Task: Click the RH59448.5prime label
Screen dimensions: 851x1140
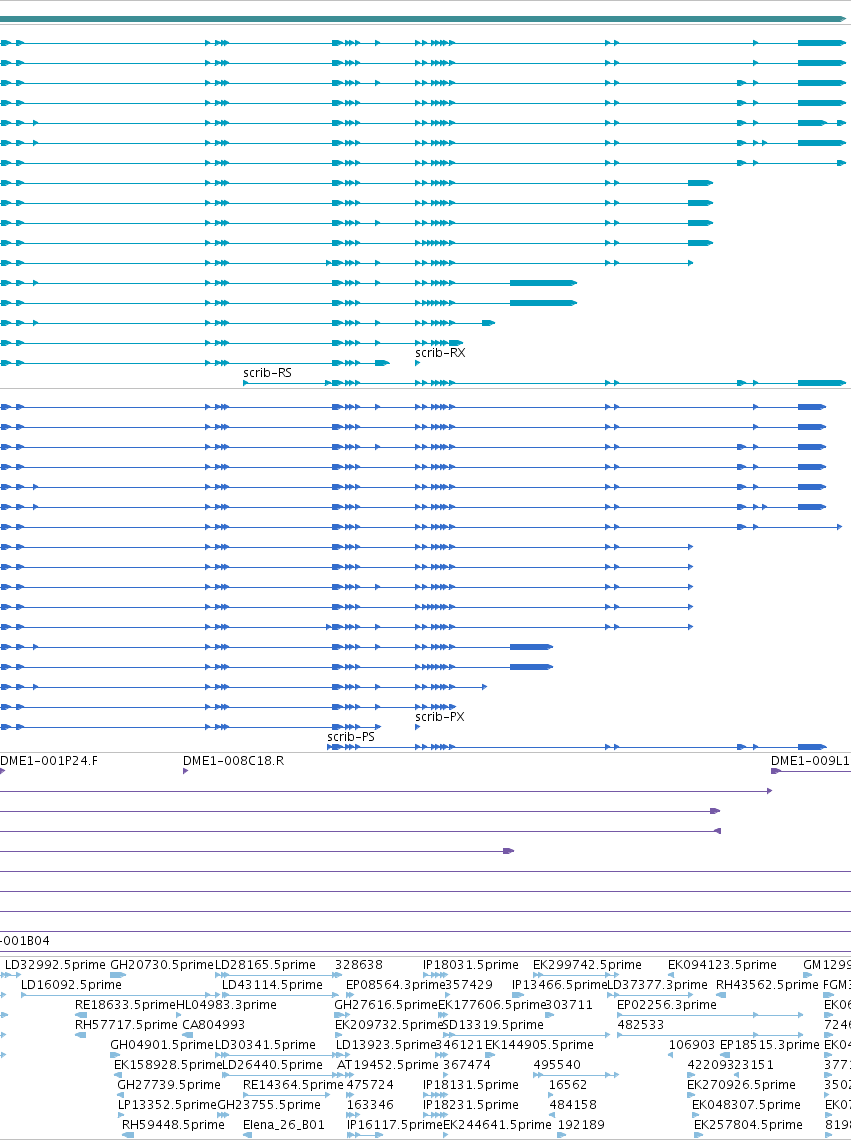Action: tap(173, 1125)
